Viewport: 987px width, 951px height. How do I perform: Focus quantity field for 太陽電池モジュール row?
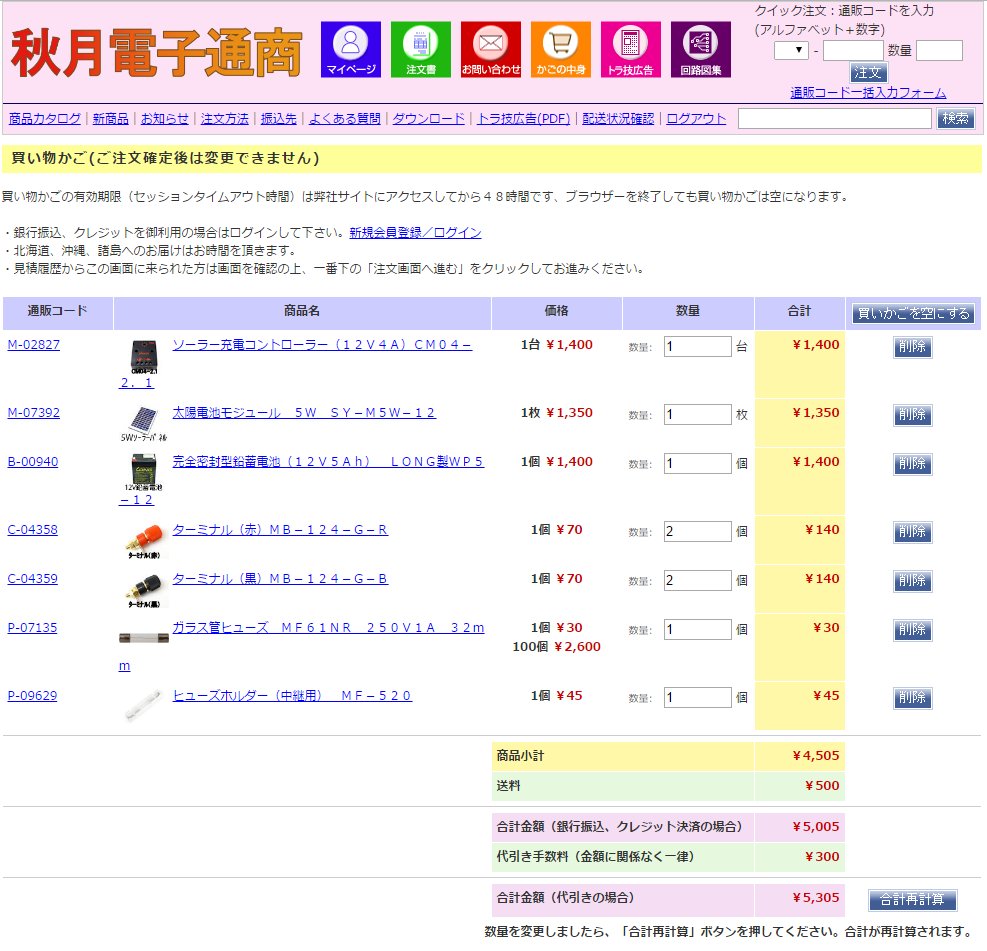pyautogui.click(x=697, y=415)
